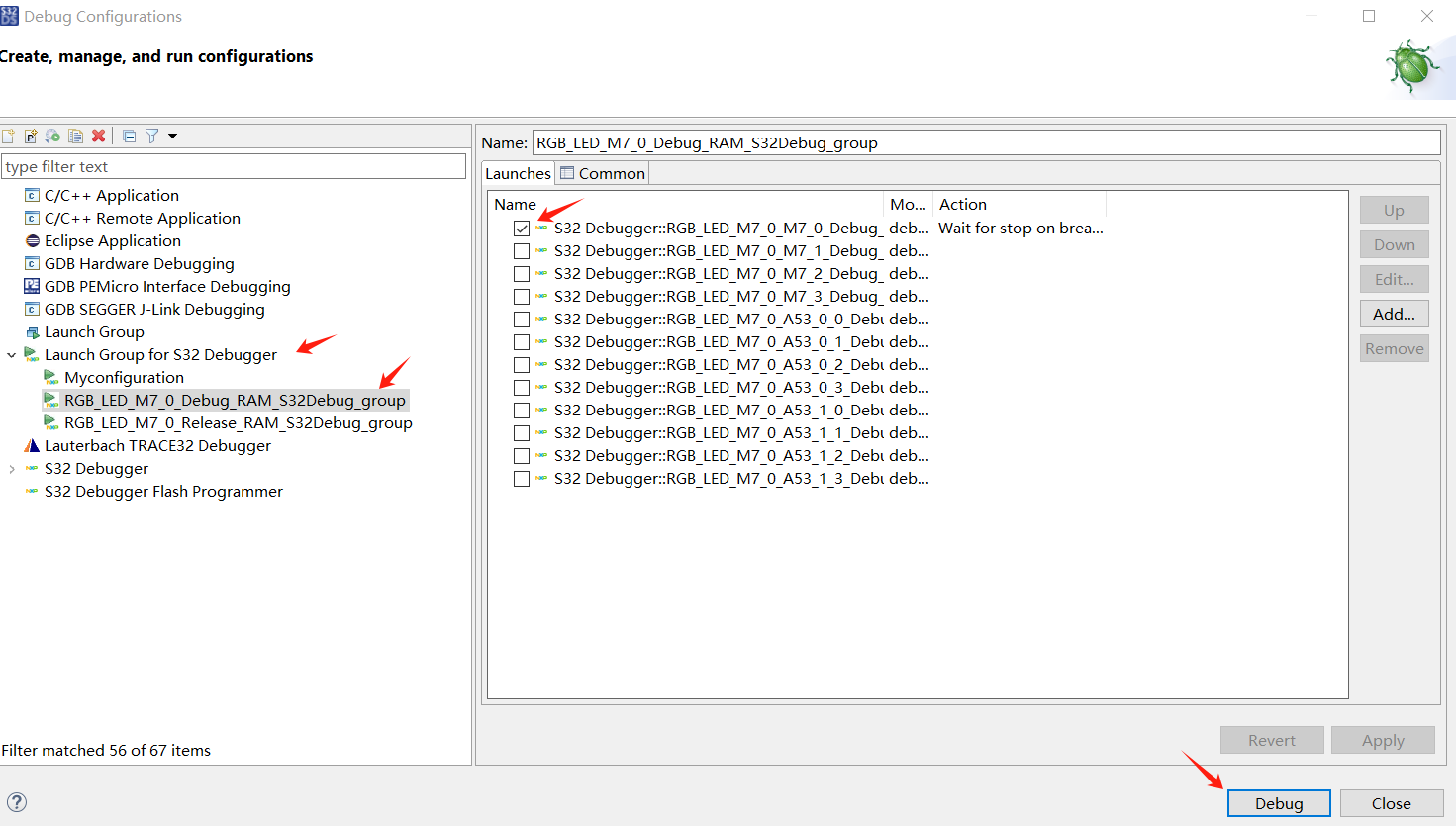Click the new launch configuration prototype icon

(x=31, y=136)
